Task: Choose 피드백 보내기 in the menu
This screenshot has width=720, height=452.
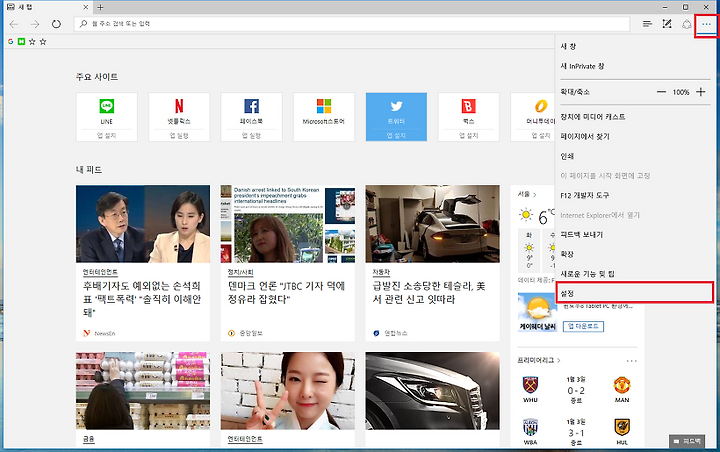Action: 636,234
